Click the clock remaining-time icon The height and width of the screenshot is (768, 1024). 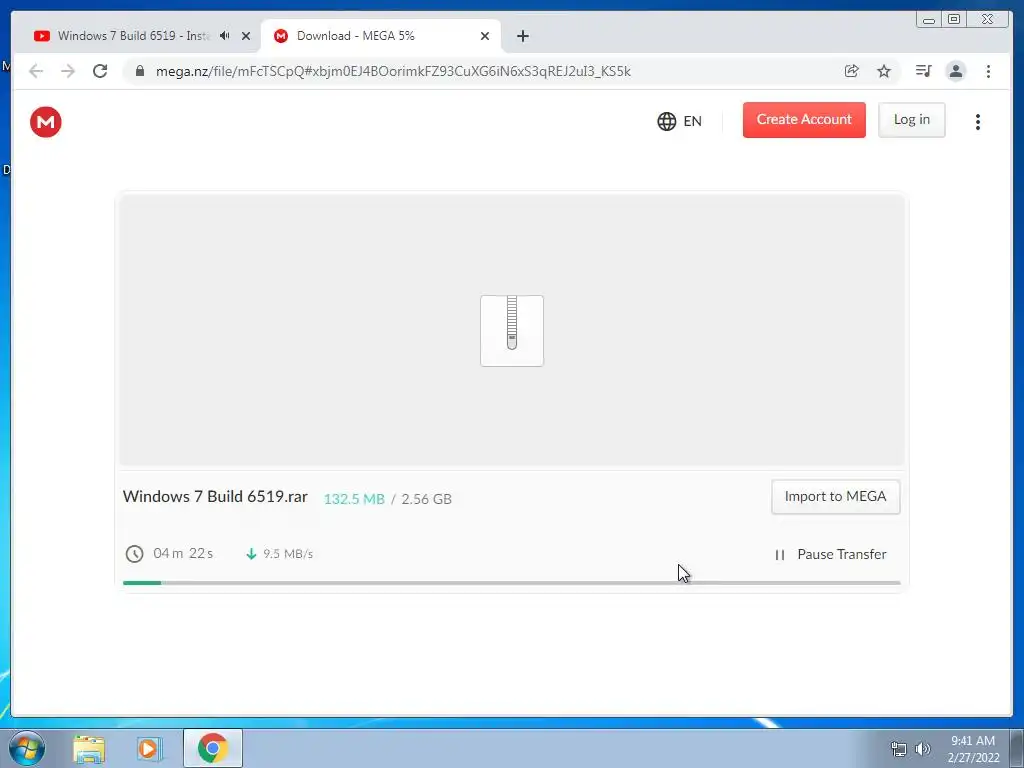pyautogui.click(x=134, y=554)
